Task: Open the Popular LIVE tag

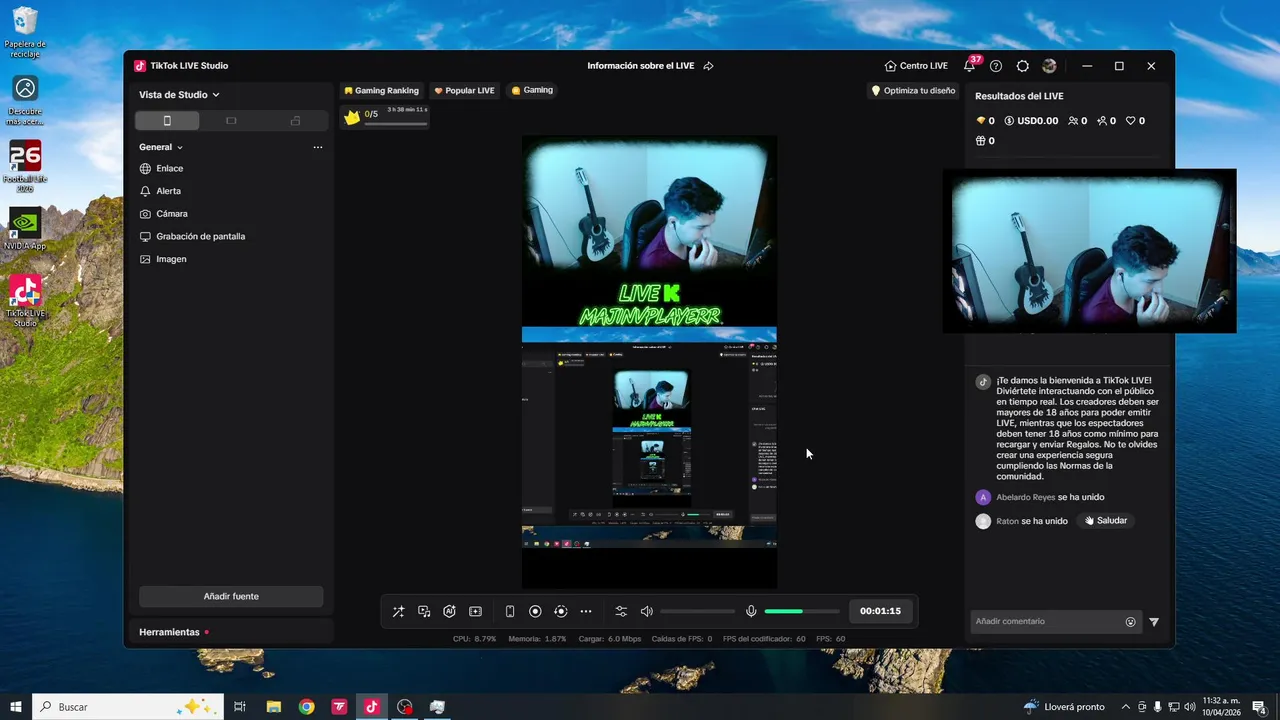Action: pos(464,90)
